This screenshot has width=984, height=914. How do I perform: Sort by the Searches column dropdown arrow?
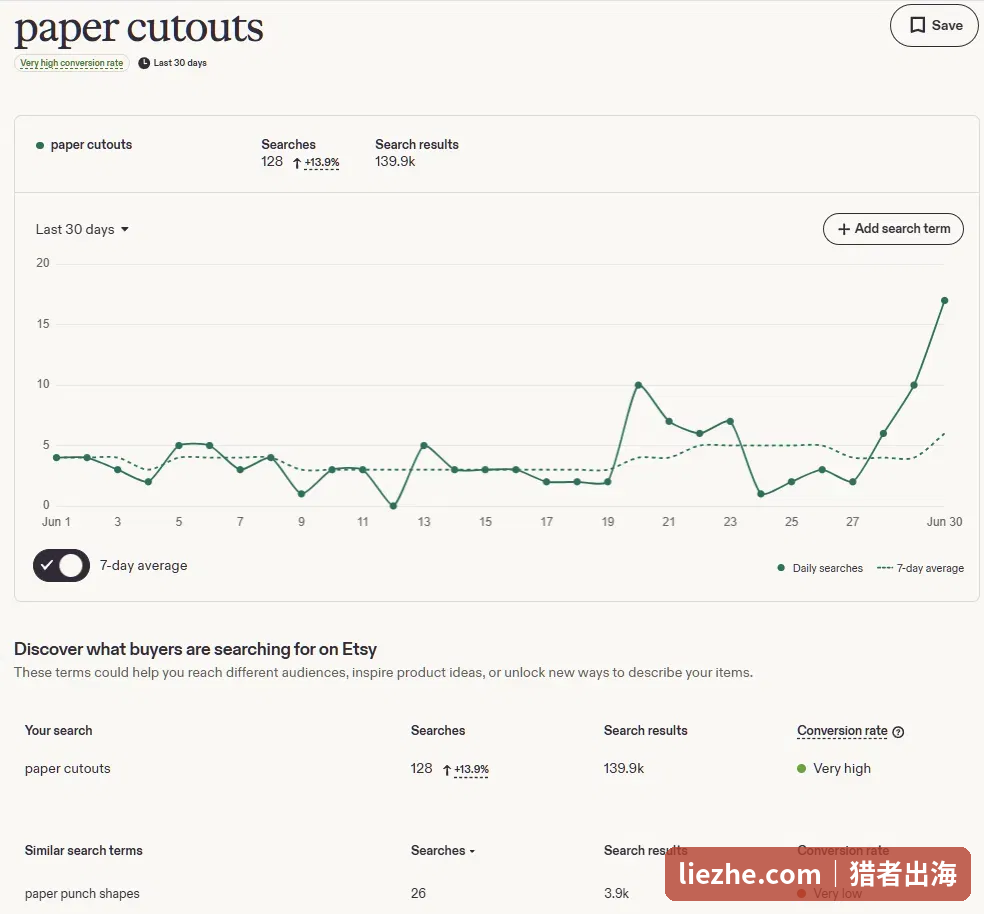472,852
